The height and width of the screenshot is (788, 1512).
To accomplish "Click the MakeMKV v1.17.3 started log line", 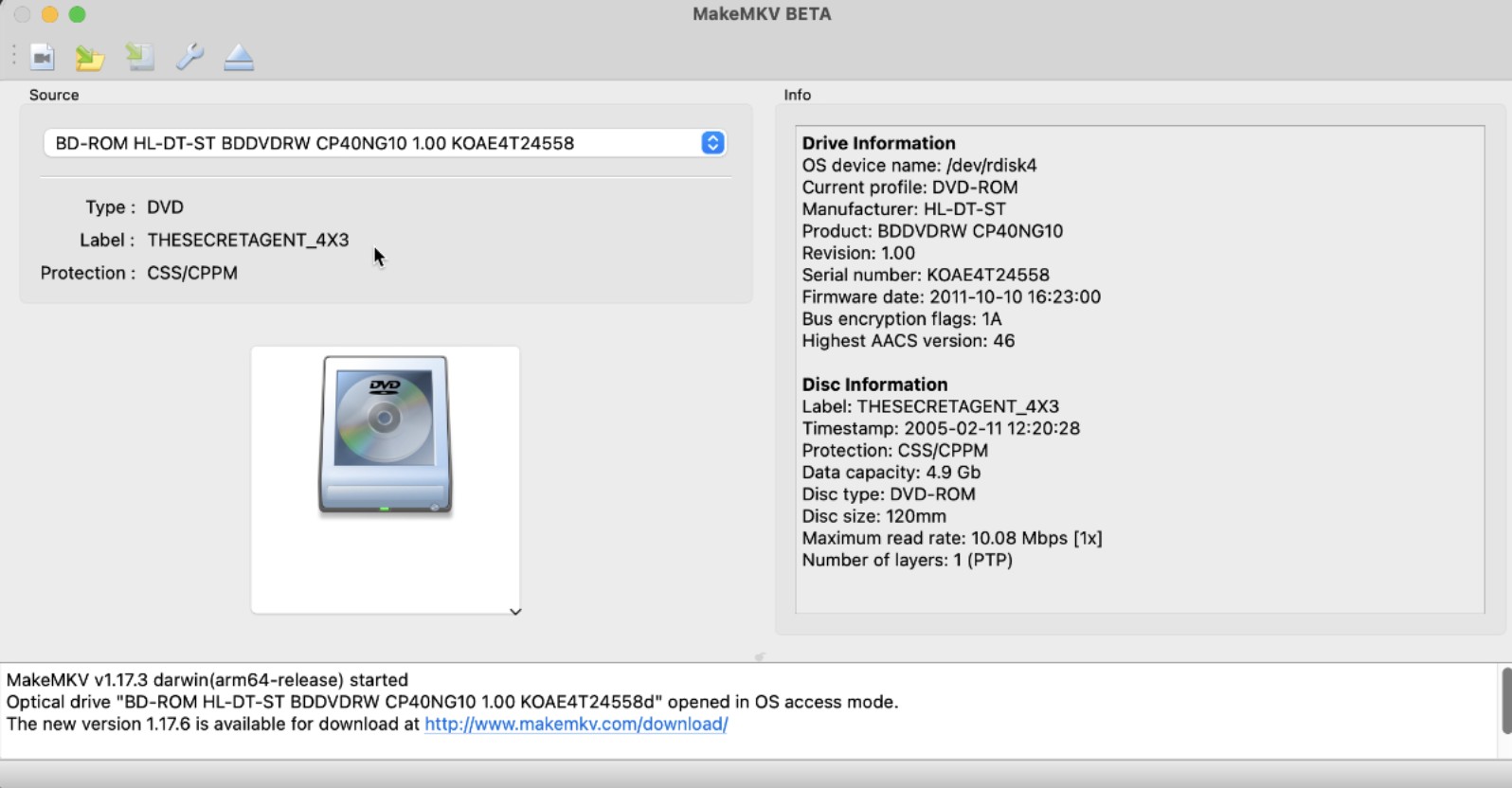I will pos(207,680).
